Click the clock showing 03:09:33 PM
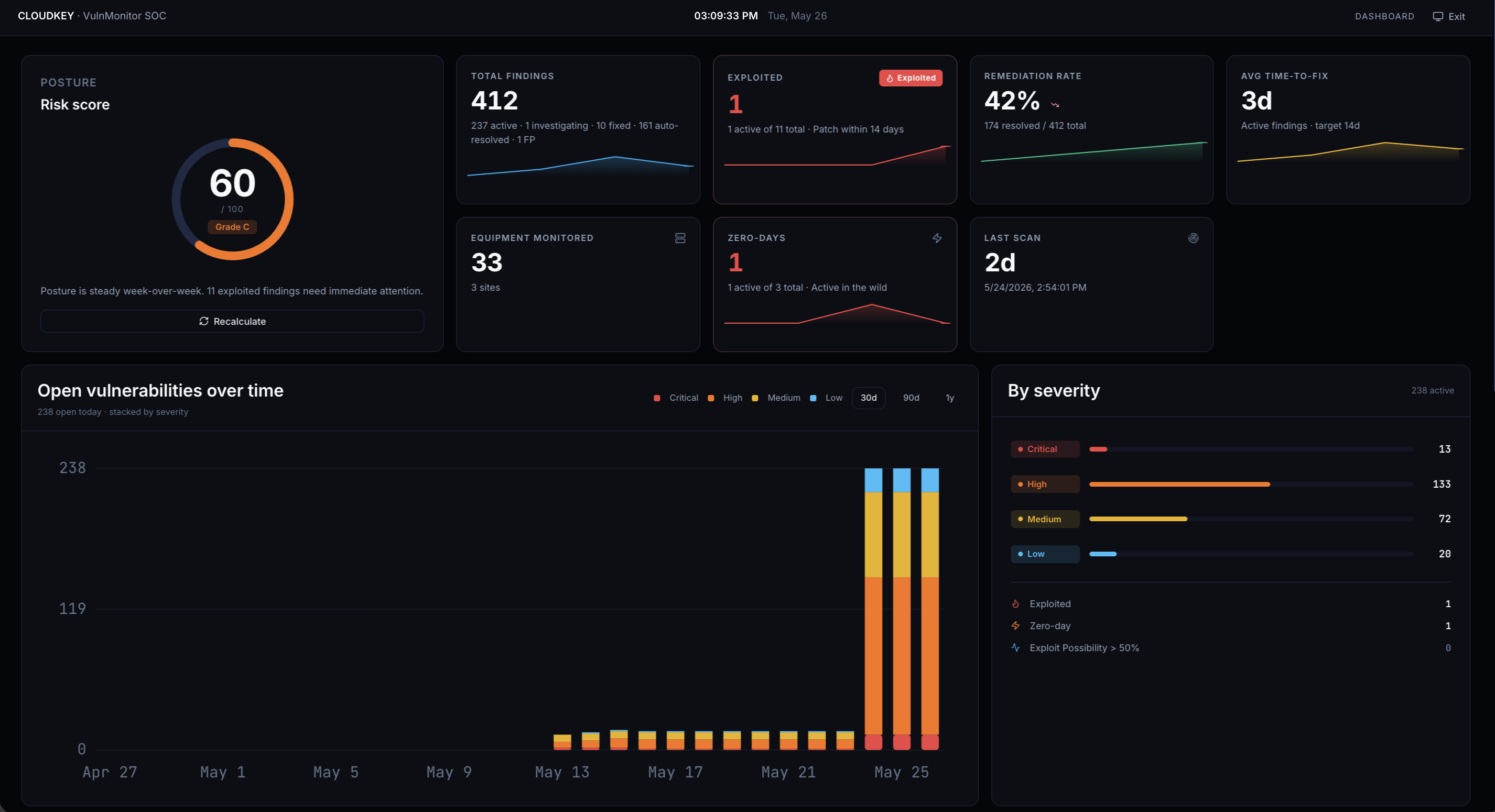This screenshot has height=812, width=1495. pyautogui.click(x=725, y=16)
